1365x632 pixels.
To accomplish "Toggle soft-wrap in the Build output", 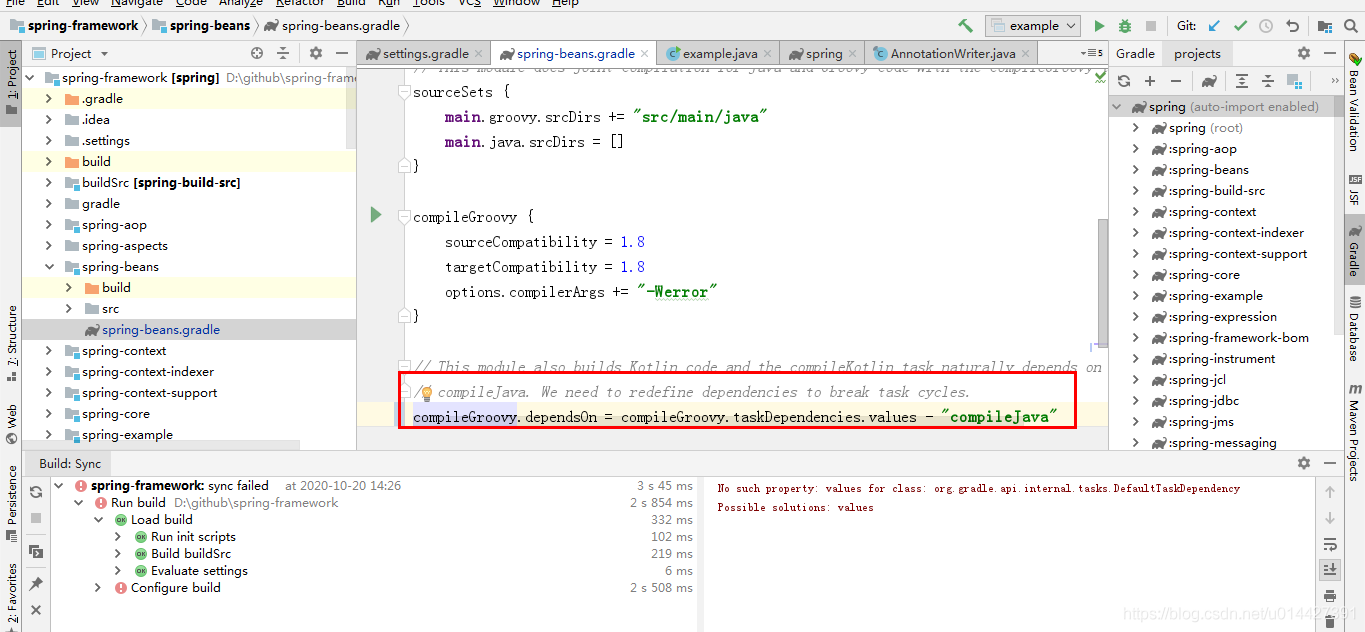I will 1330,544.
